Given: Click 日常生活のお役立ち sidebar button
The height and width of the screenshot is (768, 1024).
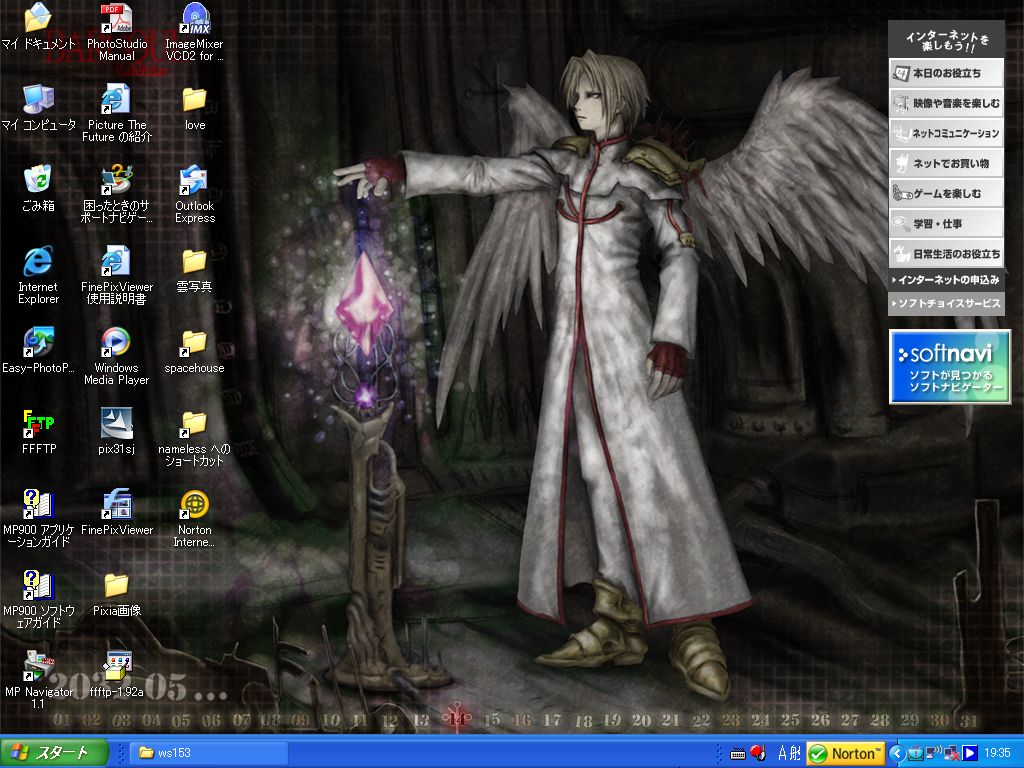Looking at the screenshot, I should click(946, 253).
